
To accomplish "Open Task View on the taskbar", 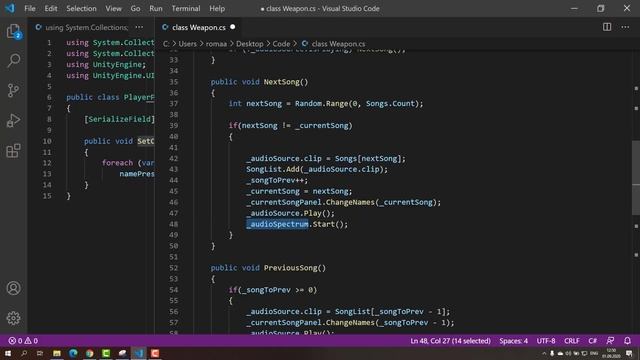I will coord(40,353).
